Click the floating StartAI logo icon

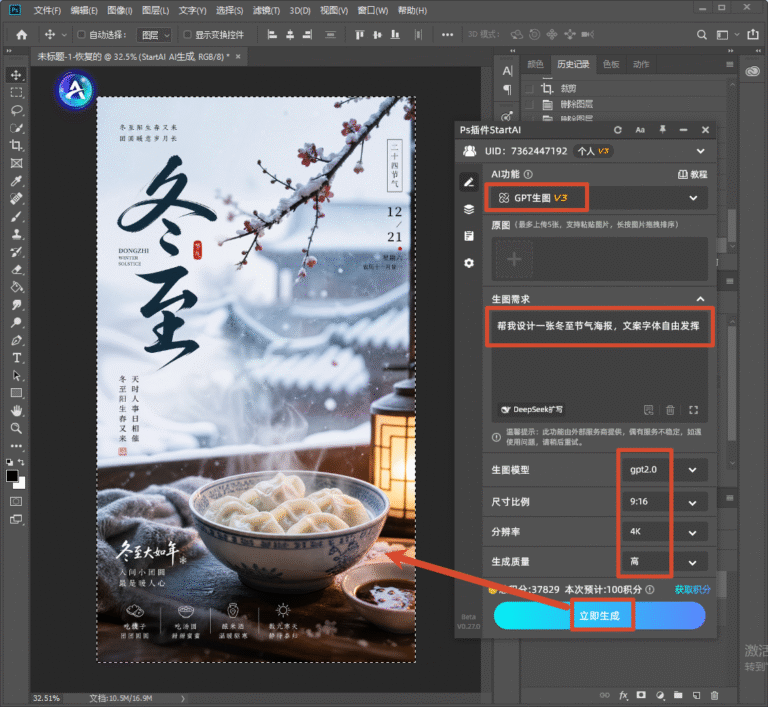[75, 90]
